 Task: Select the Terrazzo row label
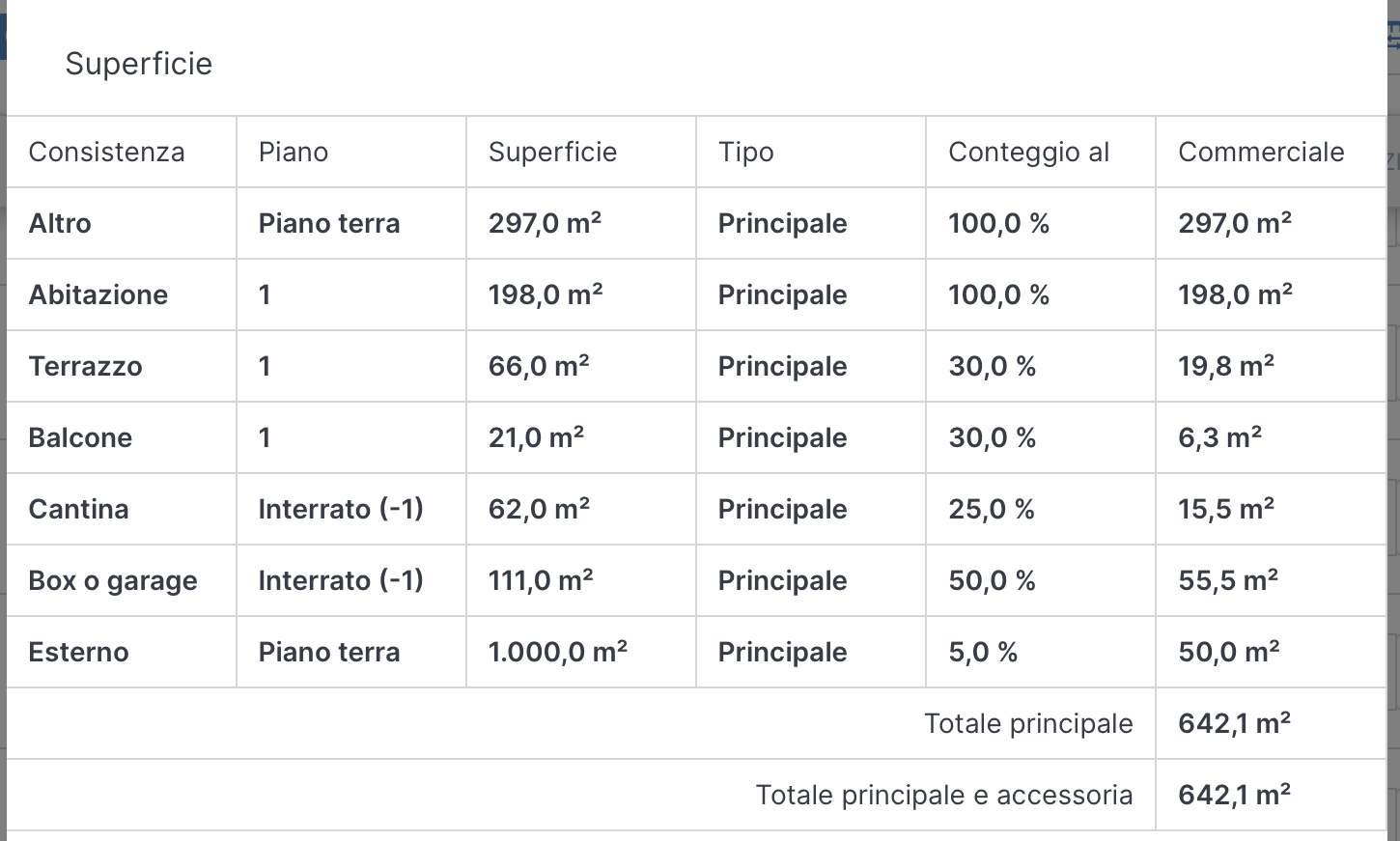[86, 366]
